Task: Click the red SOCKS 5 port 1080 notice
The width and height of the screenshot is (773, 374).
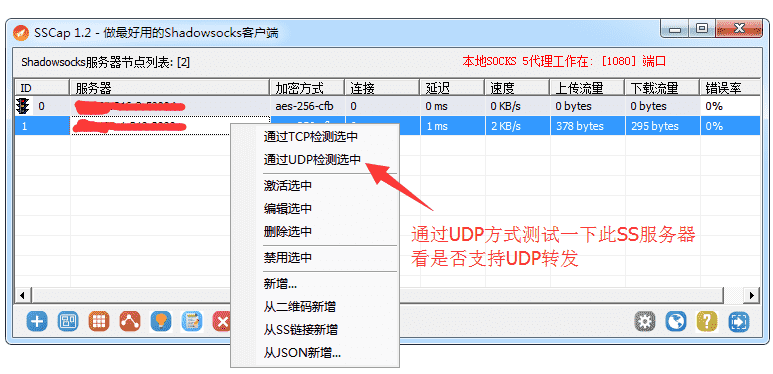Action: (564, 62)
